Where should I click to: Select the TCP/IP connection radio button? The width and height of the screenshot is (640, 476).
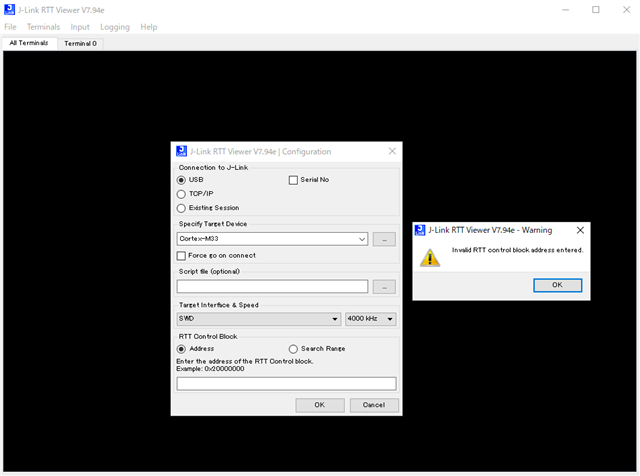click(x=181, y=194)
